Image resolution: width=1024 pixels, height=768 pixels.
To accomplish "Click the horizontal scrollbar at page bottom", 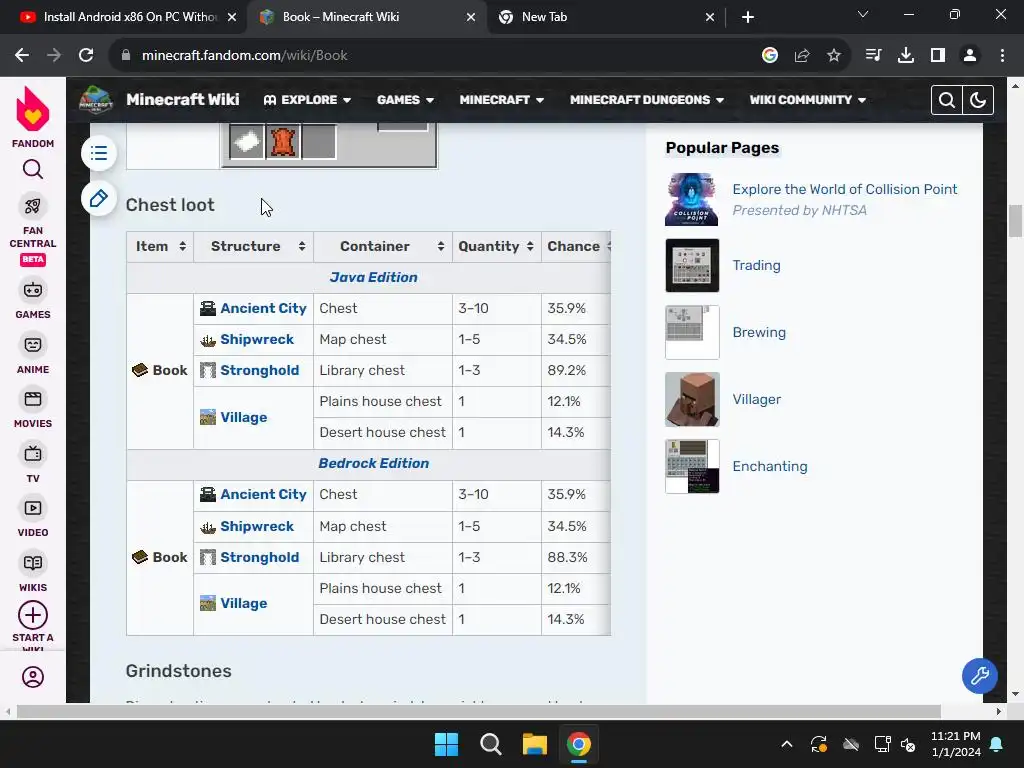I will (478, 711).
